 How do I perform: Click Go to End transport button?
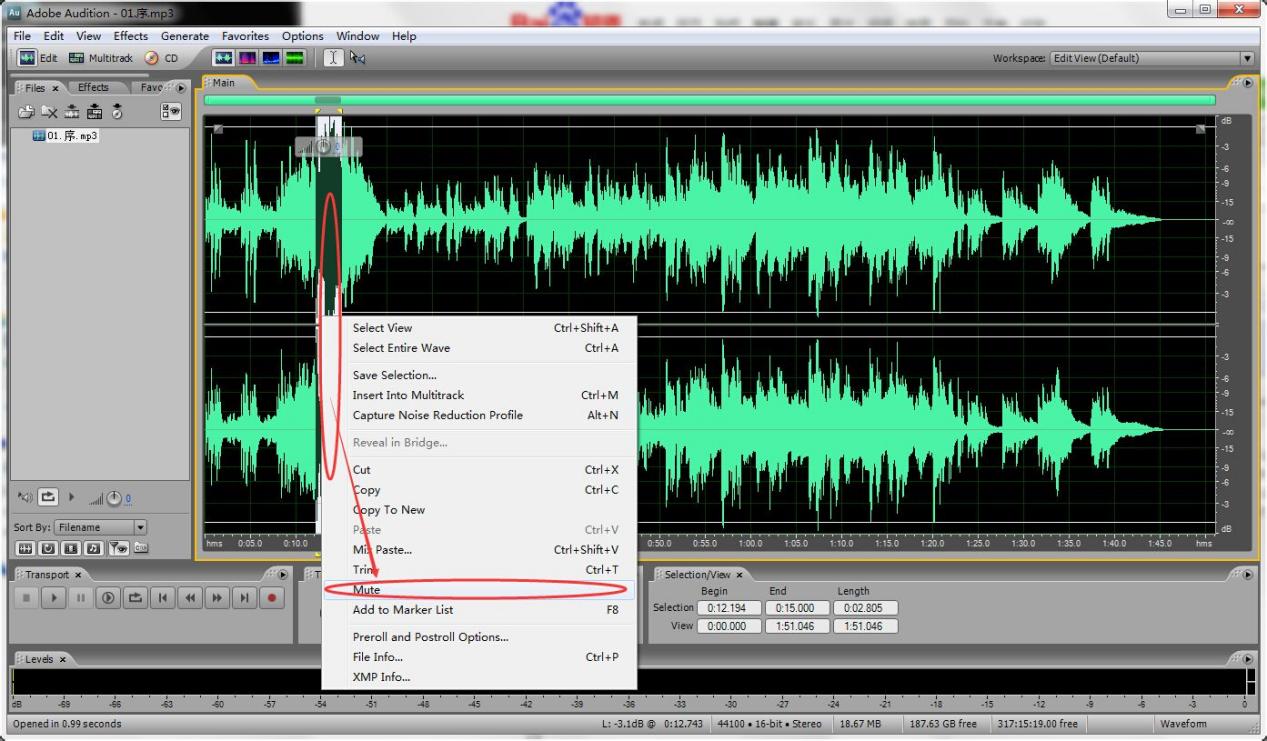click(244, 598)
